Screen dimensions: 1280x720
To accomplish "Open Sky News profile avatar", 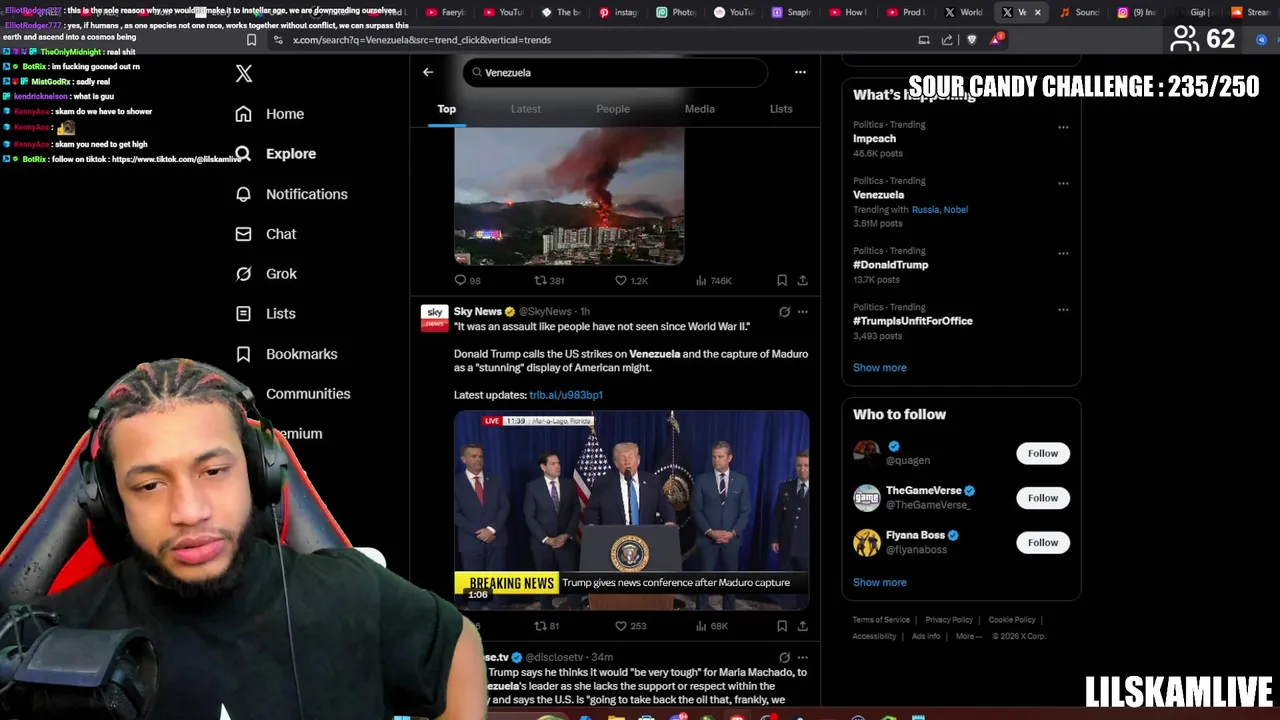I will point(435,318).
